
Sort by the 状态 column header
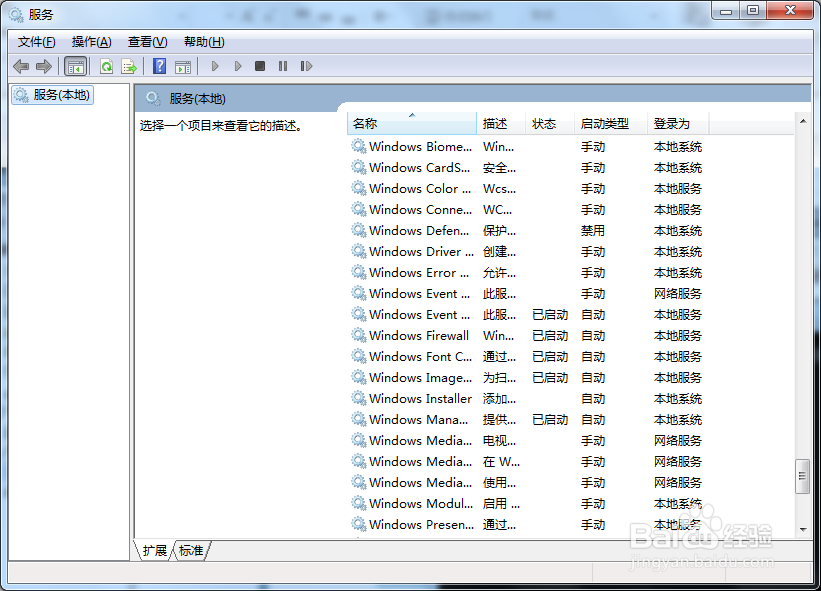pos(550,124)
